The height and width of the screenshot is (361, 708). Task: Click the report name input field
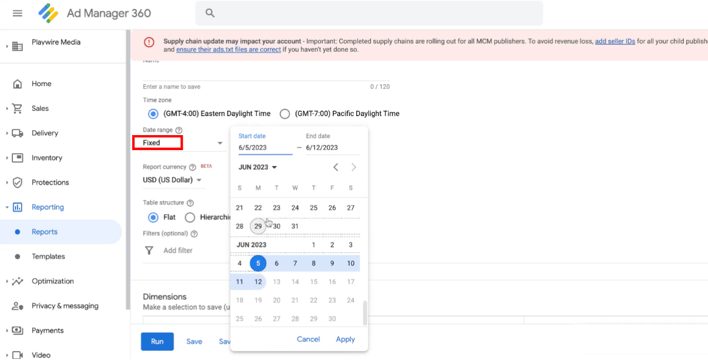coord(266,73)
